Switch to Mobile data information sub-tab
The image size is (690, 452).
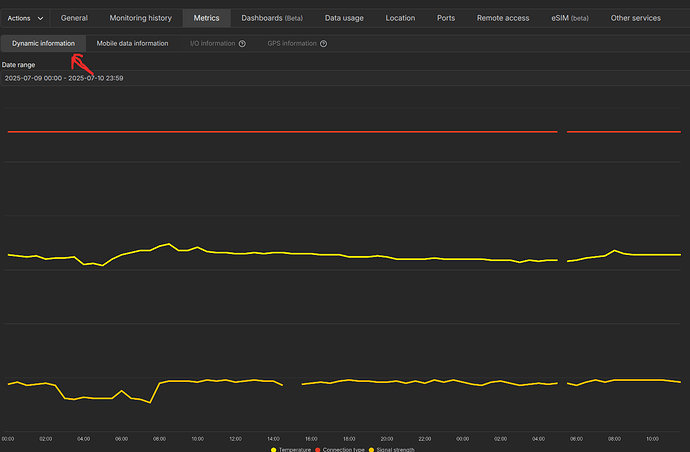point(132,44)
